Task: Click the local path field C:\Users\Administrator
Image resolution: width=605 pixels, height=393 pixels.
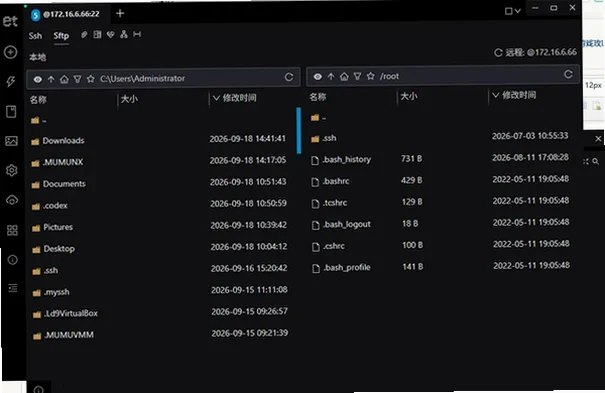Action: pyautogui.click(x=142, y=78)
